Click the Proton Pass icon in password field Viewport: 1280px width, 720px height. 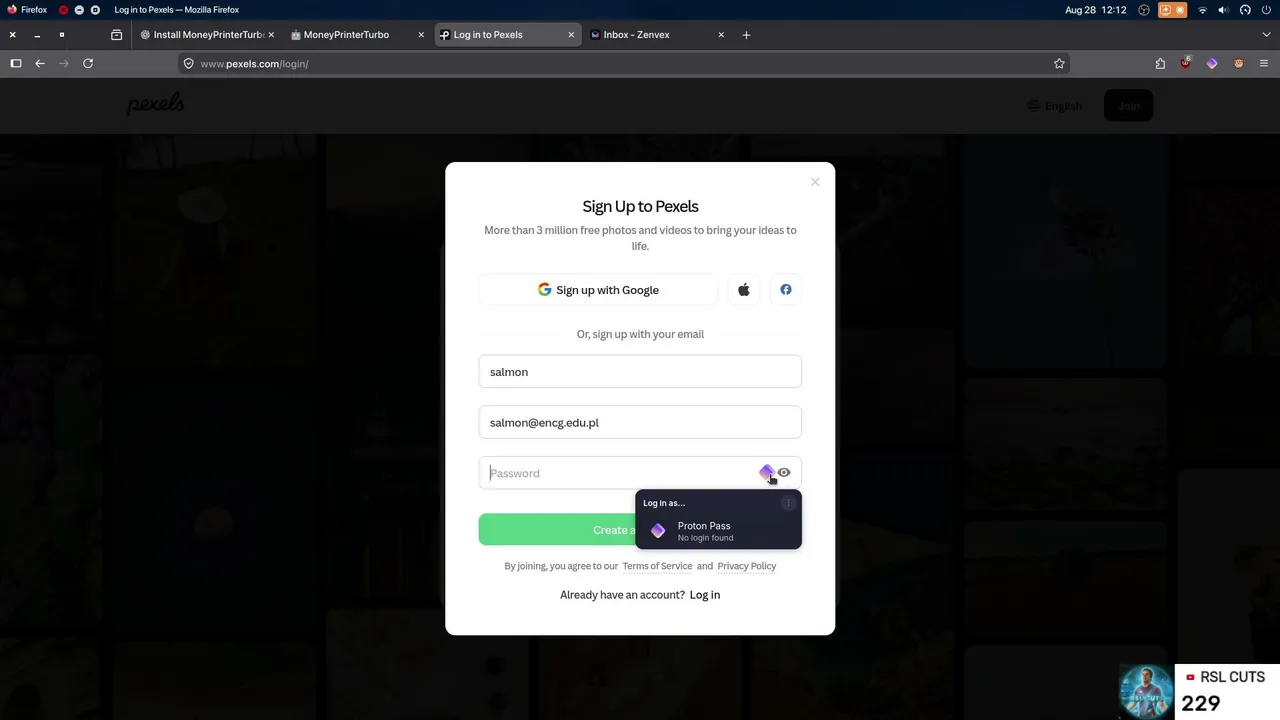pyautogui.click(x=766, y=472)
